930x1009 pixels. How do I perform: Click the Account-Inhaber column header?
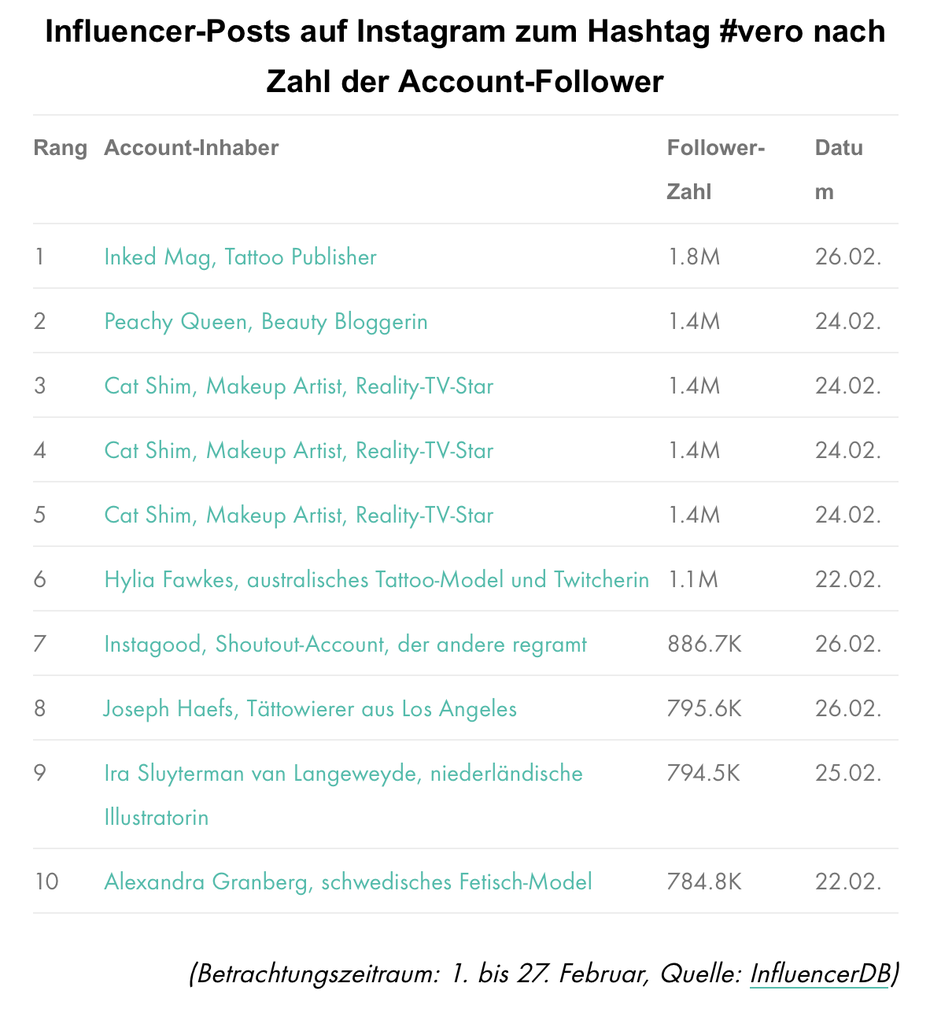click(191, 148)
